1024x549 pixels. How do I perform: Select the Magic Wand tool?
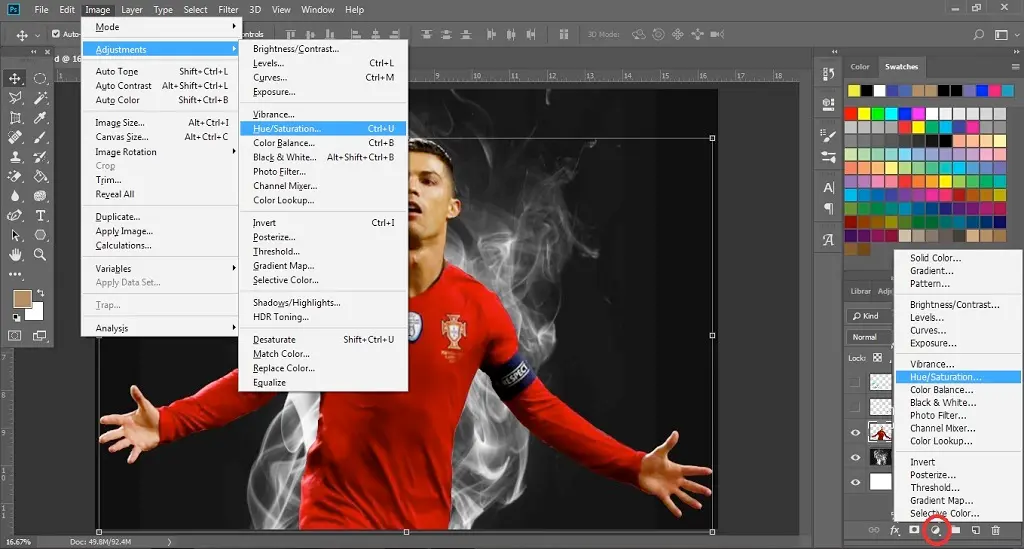pos(40,98)
